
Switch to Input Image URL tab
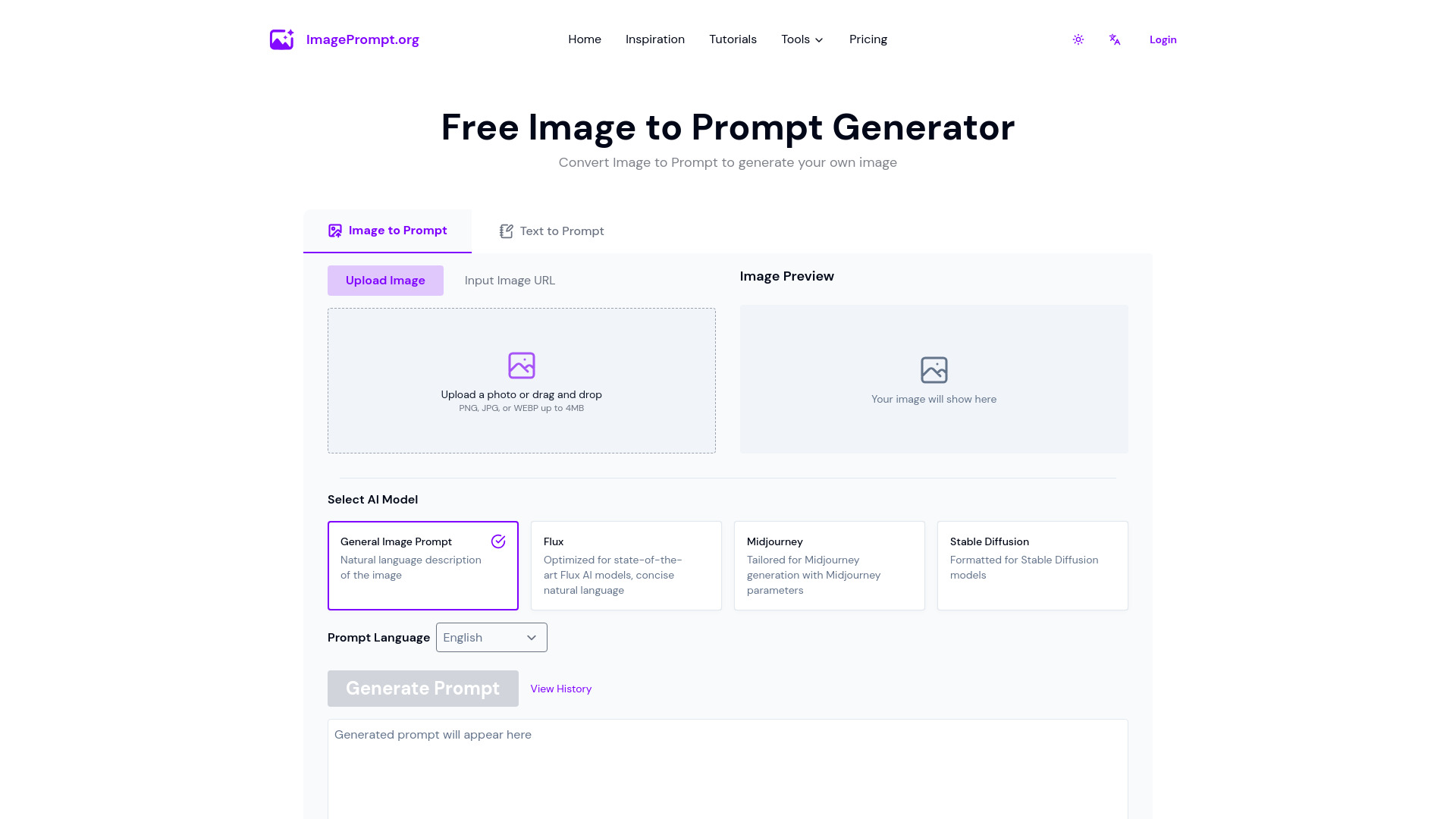click(509, 280)
